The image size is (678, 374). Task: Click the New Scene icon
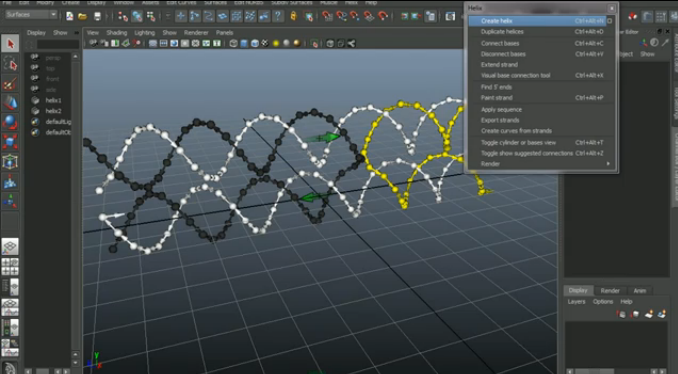tap(70, 16)
